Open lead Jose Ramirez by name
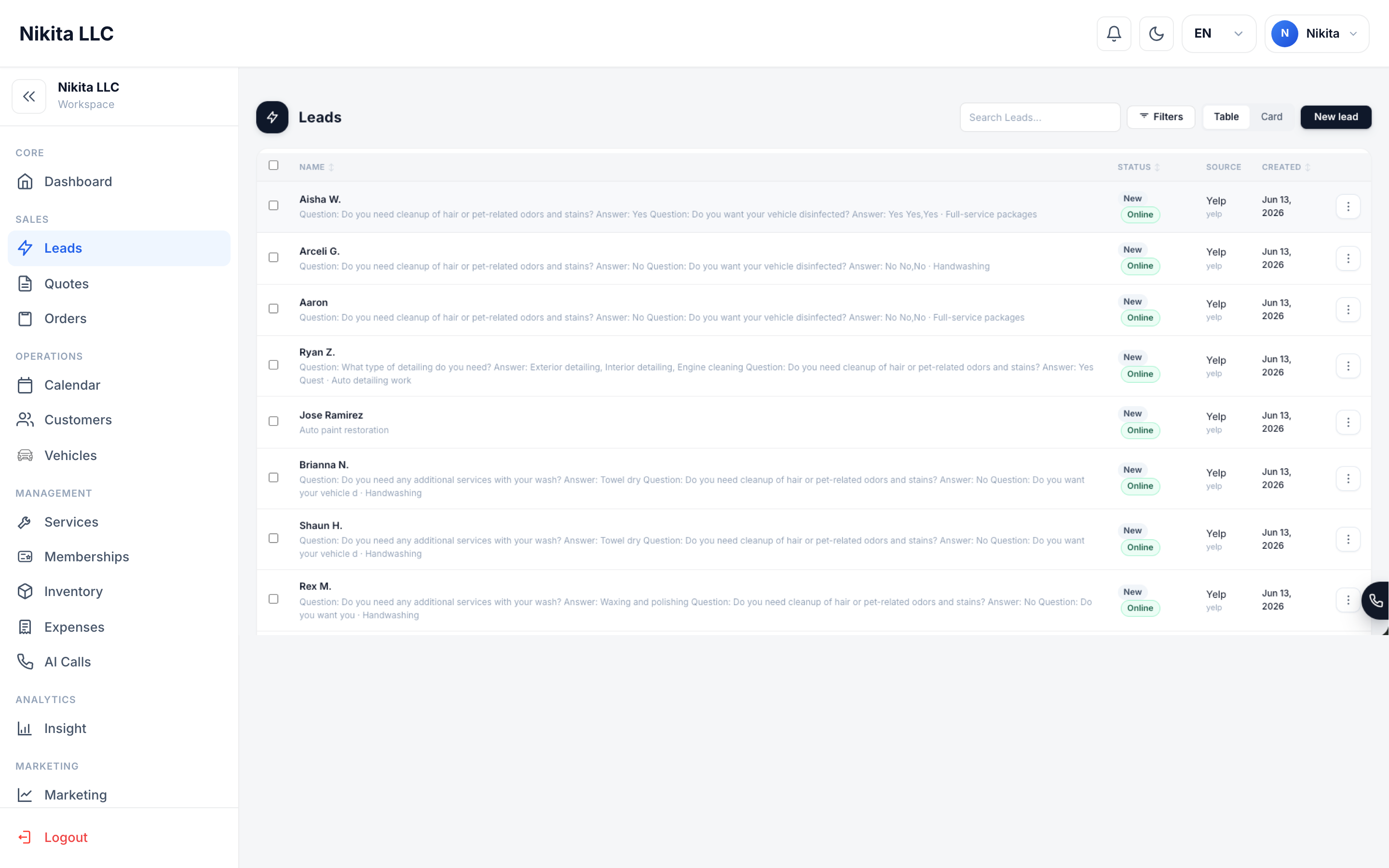 tap(331, 415)
